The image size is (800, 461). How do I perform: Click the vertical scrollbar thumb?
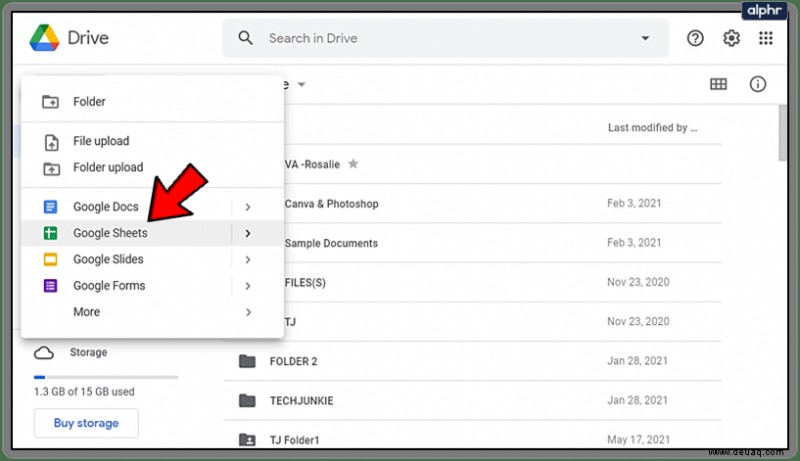point(783,133)
